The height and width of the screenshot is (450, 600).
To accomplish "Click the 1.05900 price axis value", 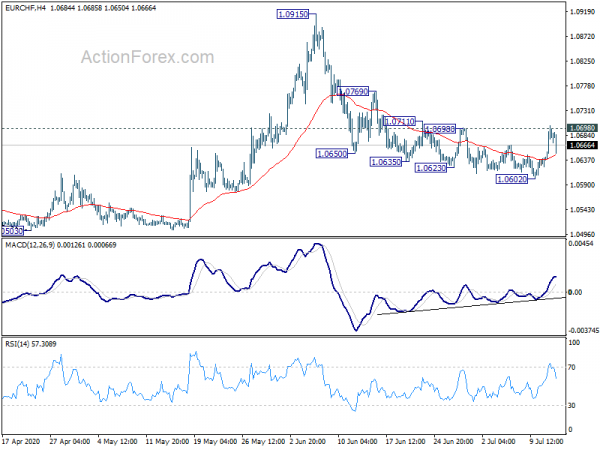I will coord(582,185).
